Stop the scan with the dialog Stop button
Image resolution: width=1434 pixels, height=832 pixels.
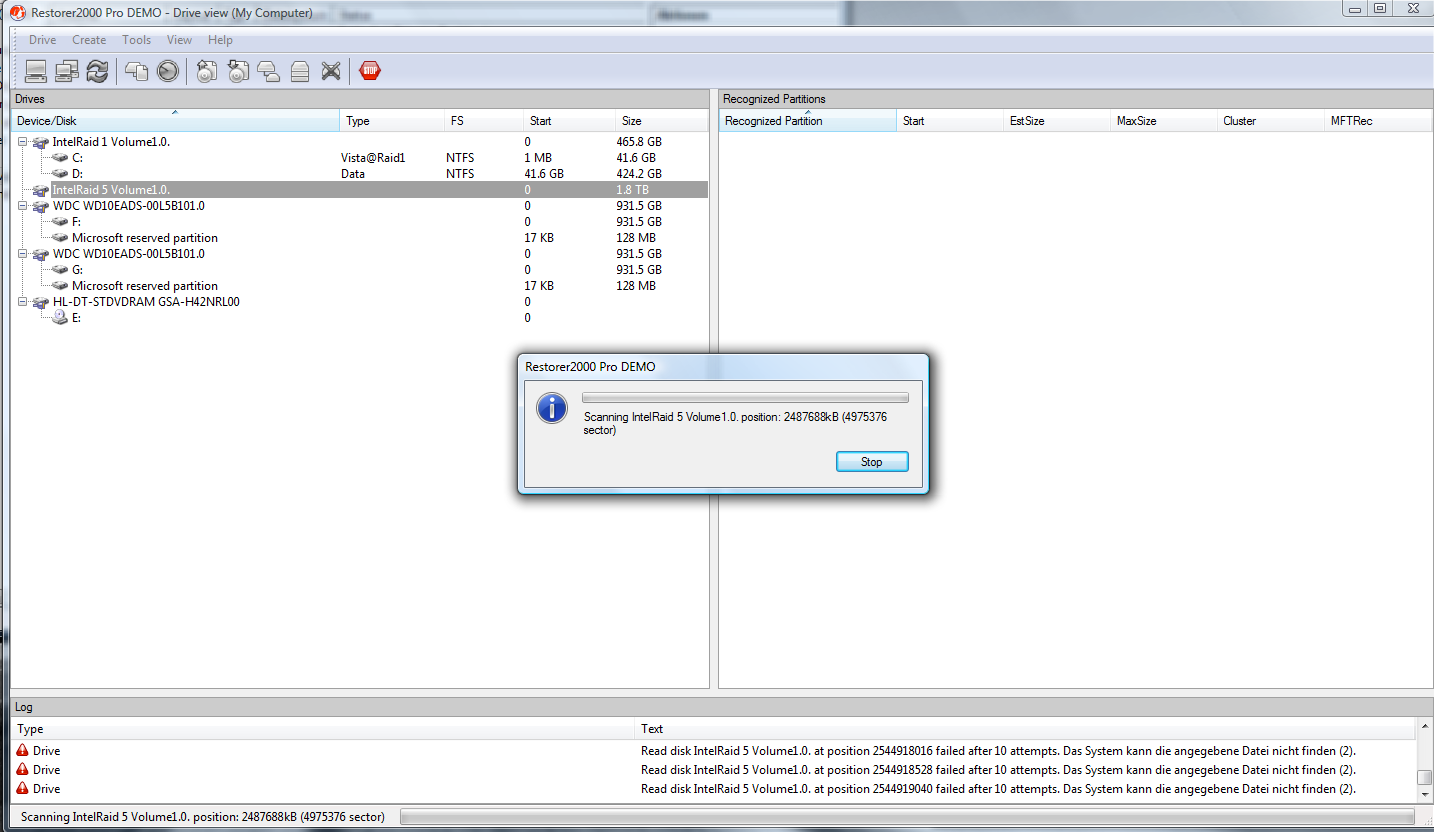pos(872,462)
